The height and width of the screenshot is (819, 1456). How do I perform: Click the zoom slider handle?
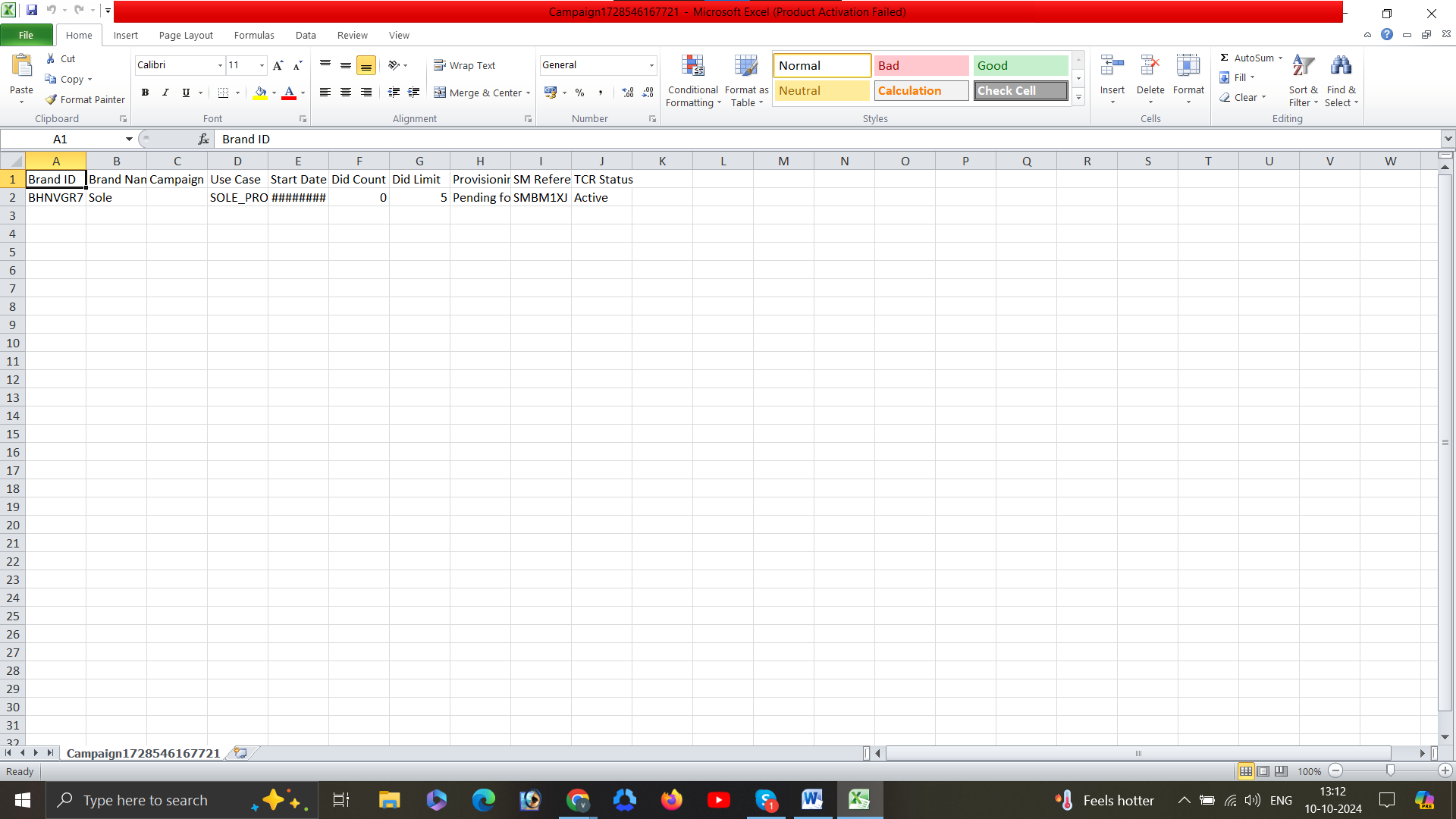point(1390,770)
